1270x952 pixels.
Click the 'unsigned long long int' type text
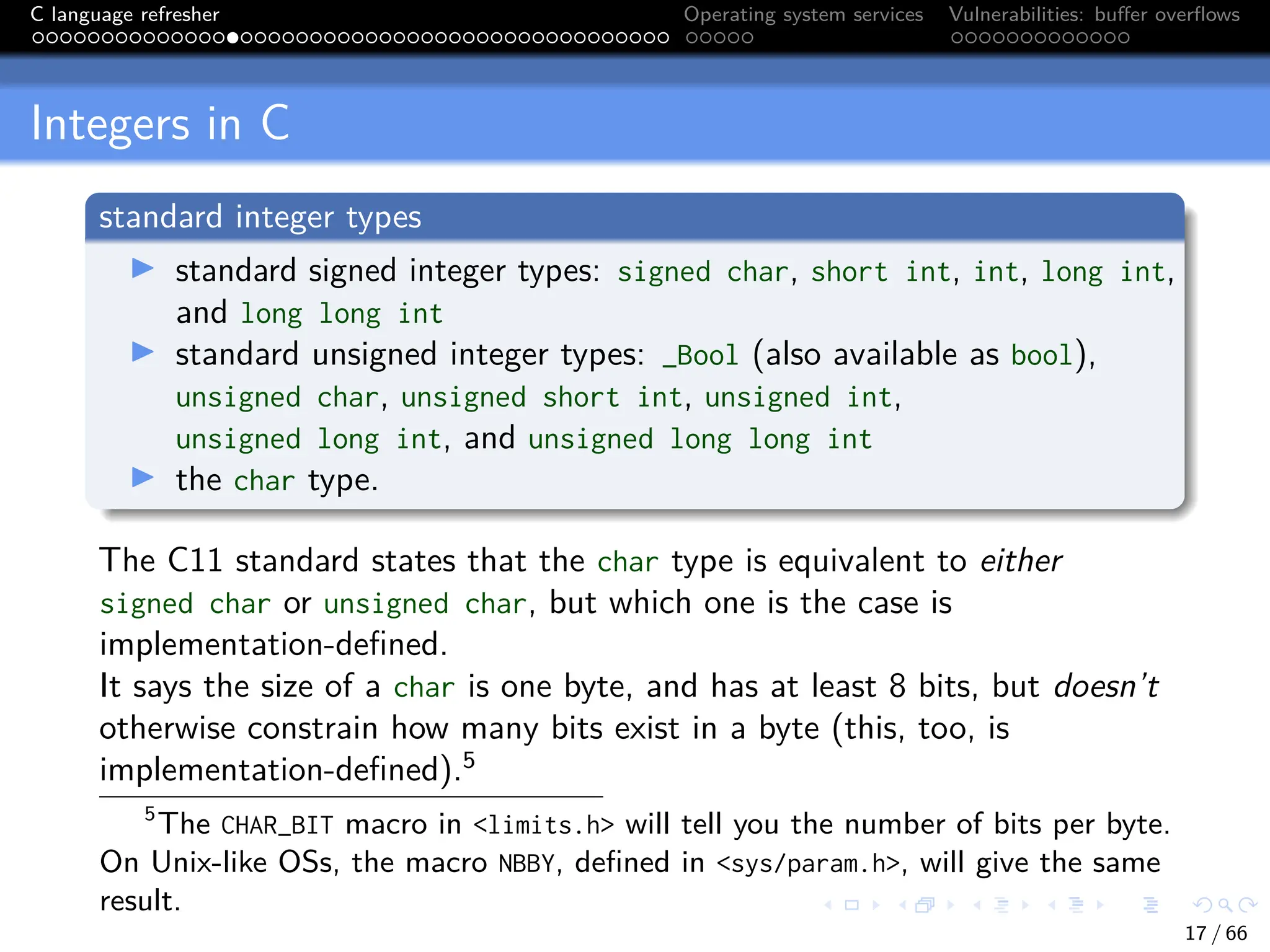point(700,440)
